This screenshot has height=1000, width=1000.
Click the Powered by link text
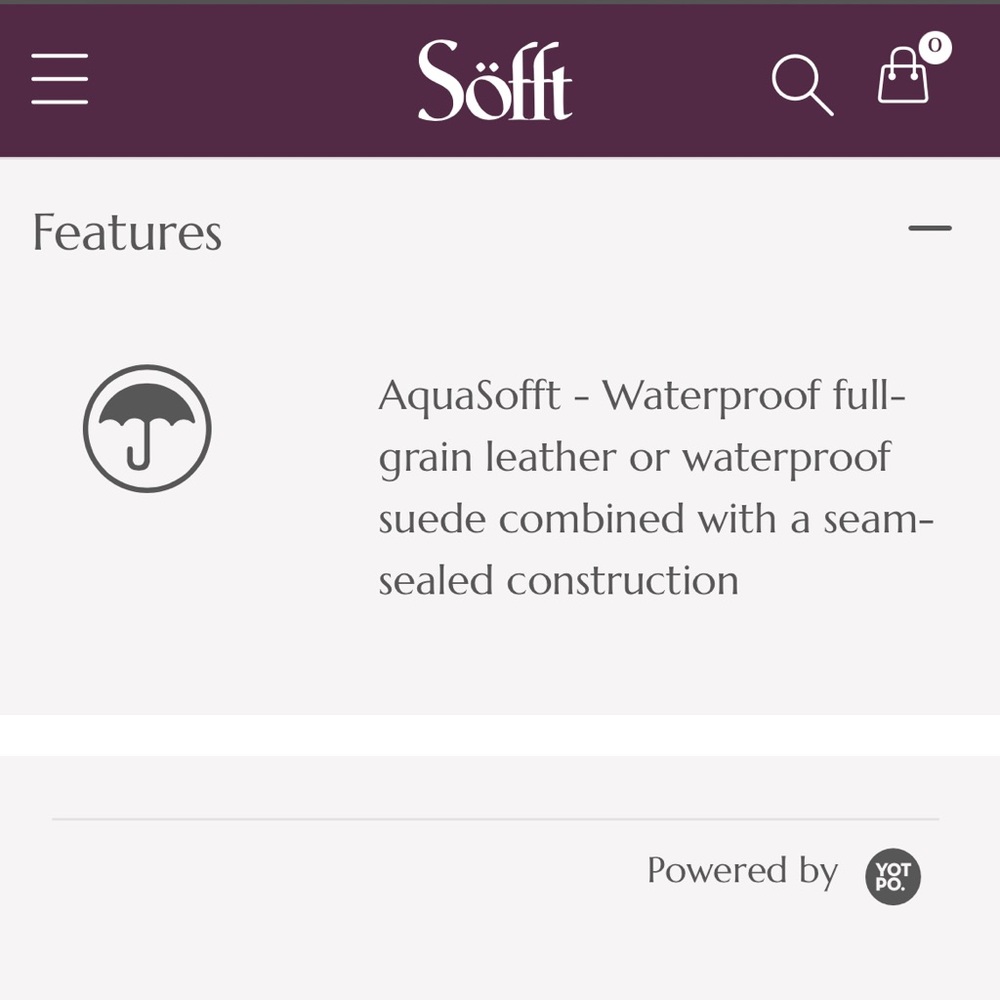point(742,871)
